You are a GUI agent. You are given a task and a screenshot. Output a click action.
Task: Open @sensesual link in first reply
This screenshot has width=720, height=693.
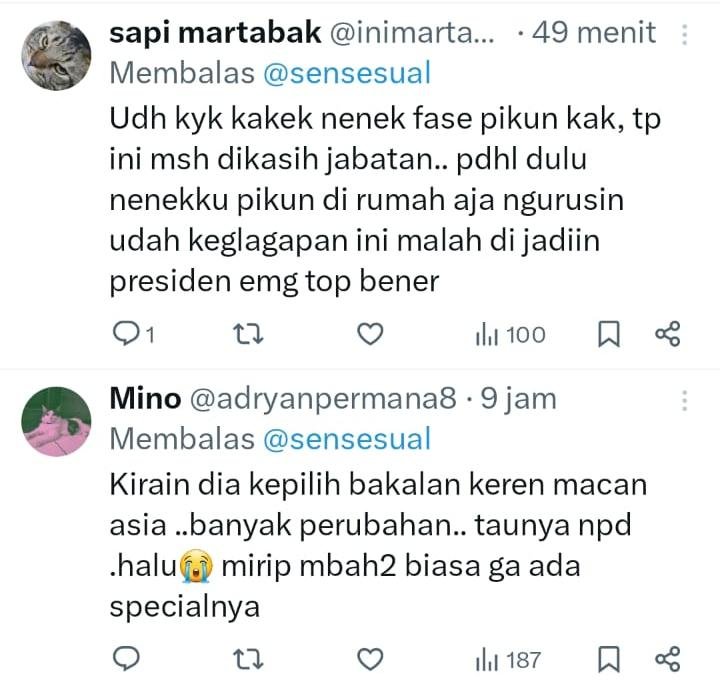point(347,73)
